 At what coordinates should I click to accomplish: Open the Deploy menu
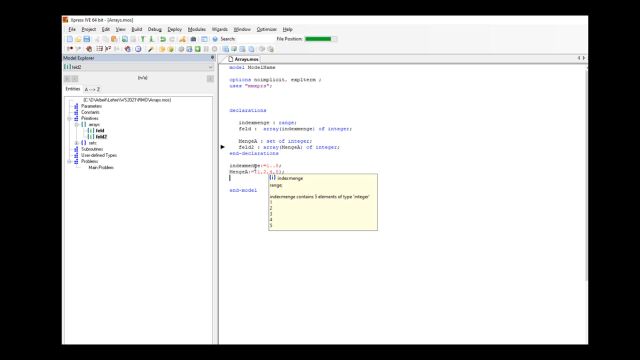174,29
